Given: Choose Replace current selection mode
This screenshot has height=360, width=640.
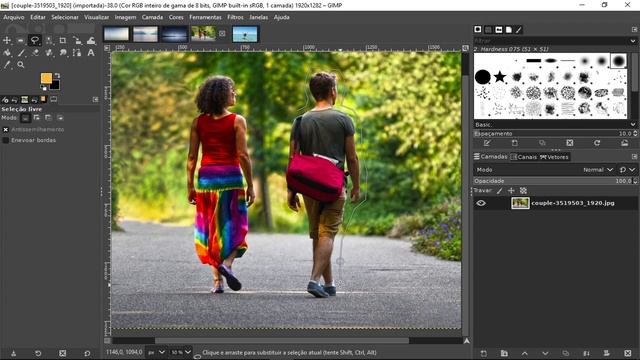Looking at the screenshot, I should 25,118.
